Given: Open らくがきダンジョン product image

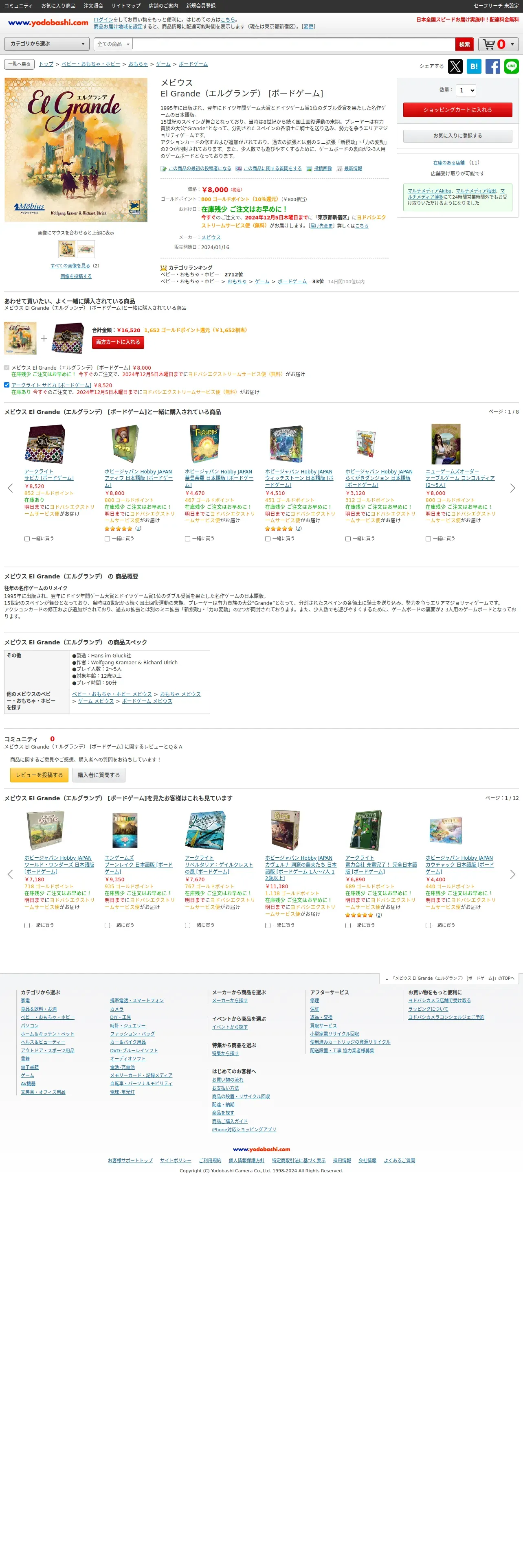Looking at the screenshot, I should coord(365,445).
